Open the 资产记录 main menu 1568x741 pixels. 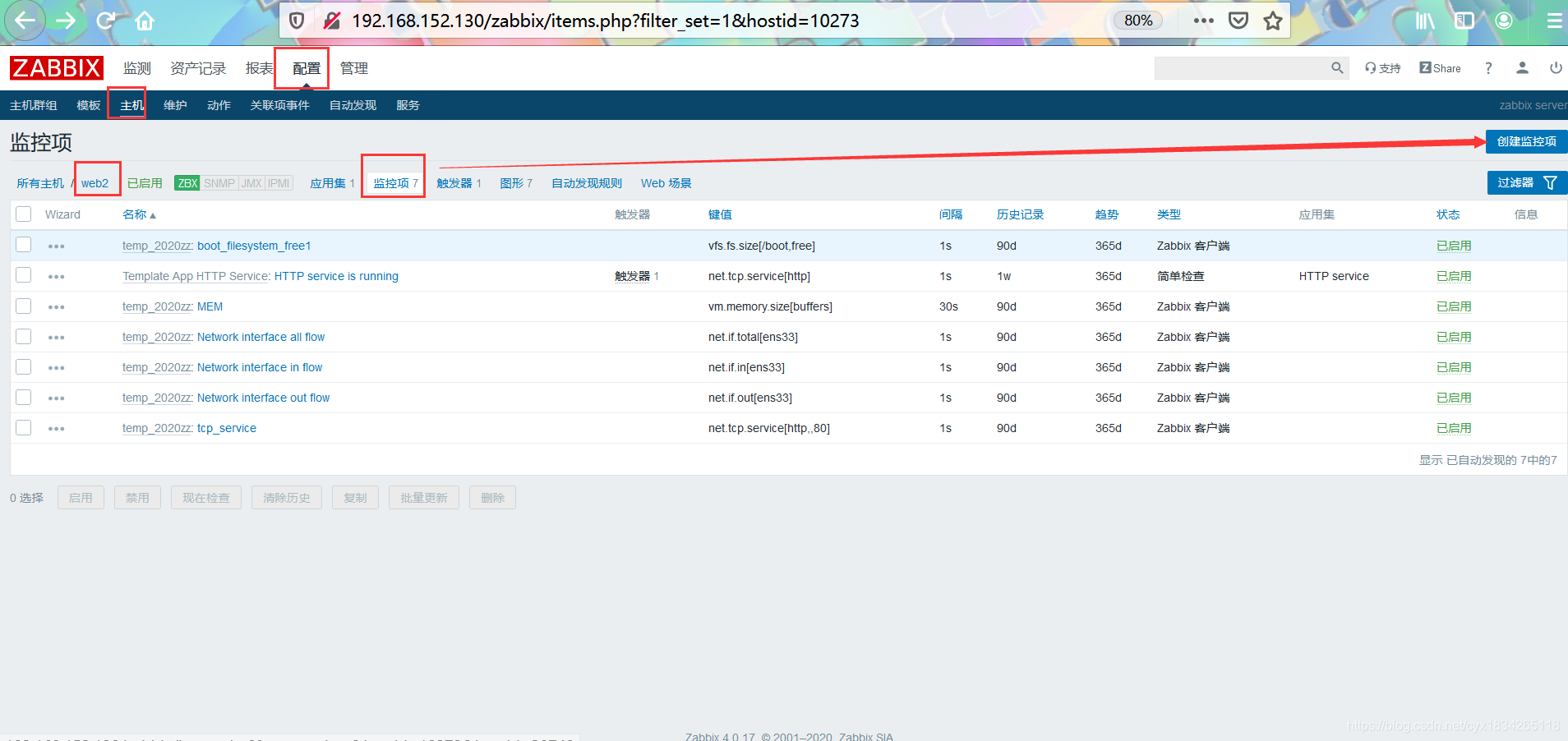[198, 68]
